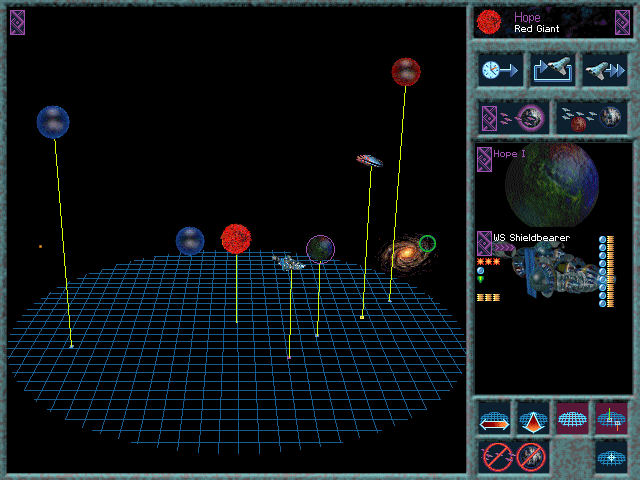The image size is (640, 480).
Task: Toggle the height stalk lines grid button
Action: click(x=611, y=418)
